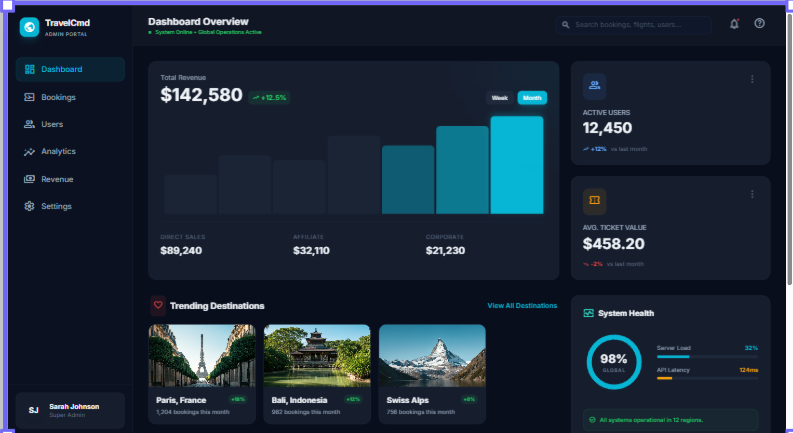Screen dimensions: 793x433
Task: Go to Analytics in the sidebar
Action: 58,152
